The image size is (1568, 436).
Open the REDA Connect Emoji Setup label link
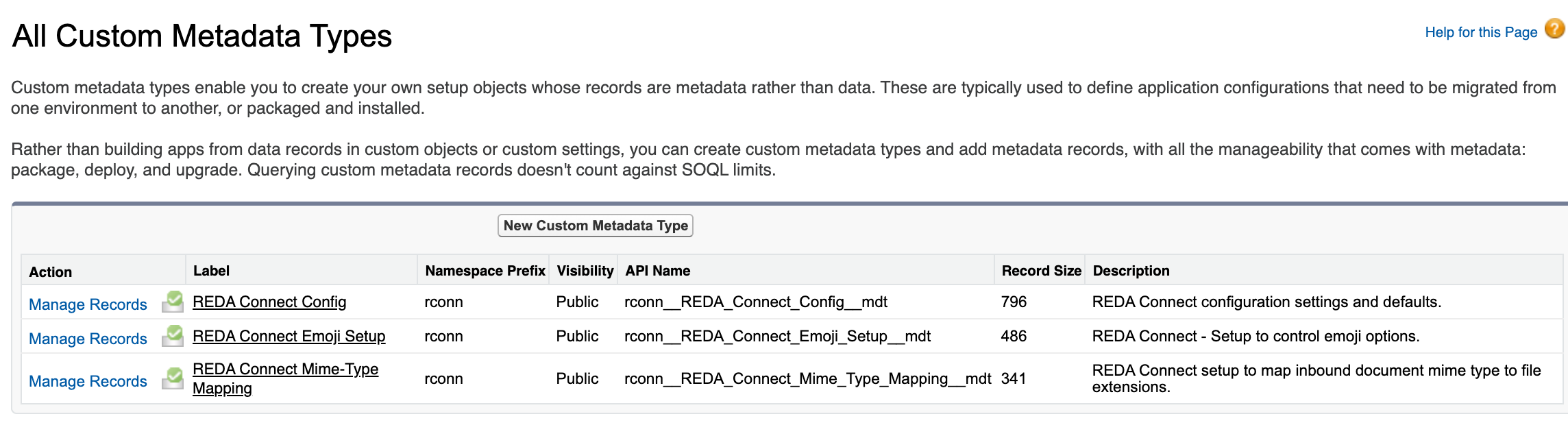pos(289,336)
